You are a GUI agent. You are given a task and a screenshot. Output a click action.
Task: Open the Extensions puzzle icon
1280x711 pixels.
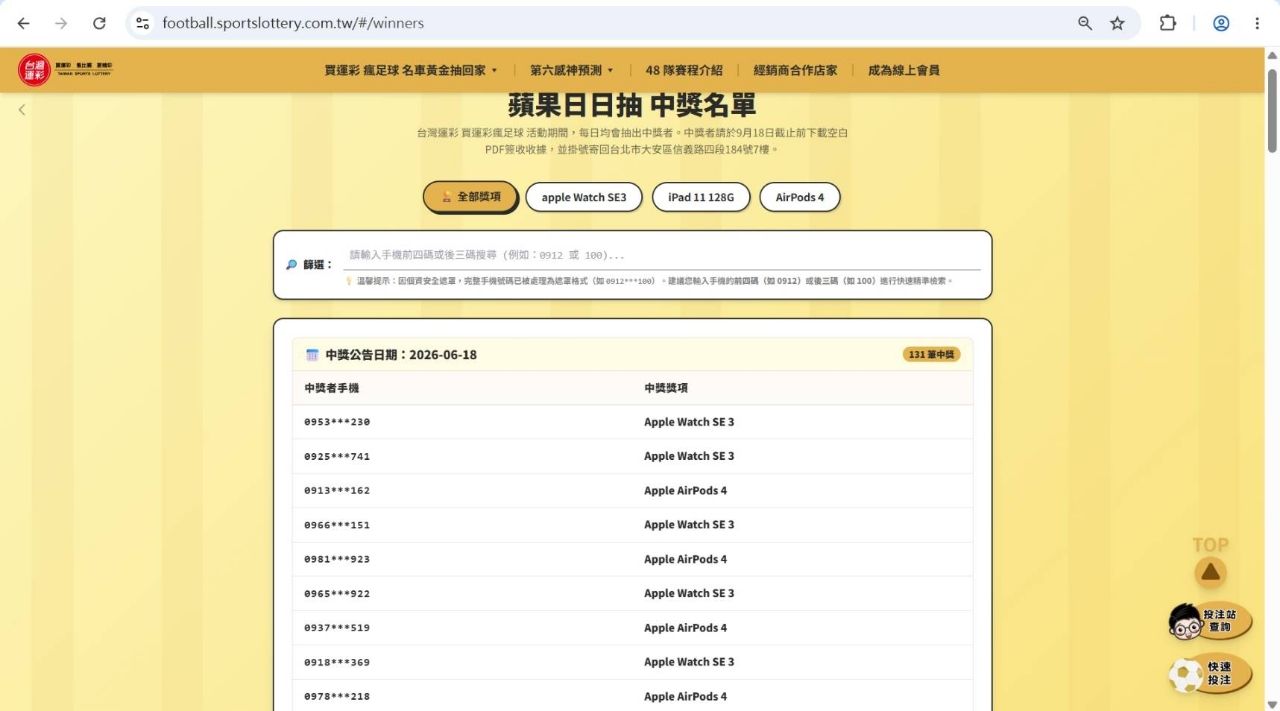click(x=1167, y=23)
